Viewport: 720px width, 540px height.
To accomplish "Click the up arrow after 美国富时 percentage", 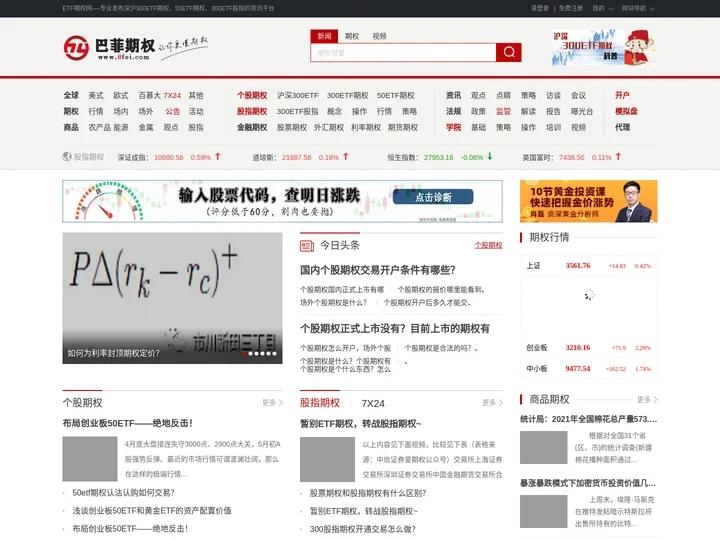I will (x=619, y=157).
